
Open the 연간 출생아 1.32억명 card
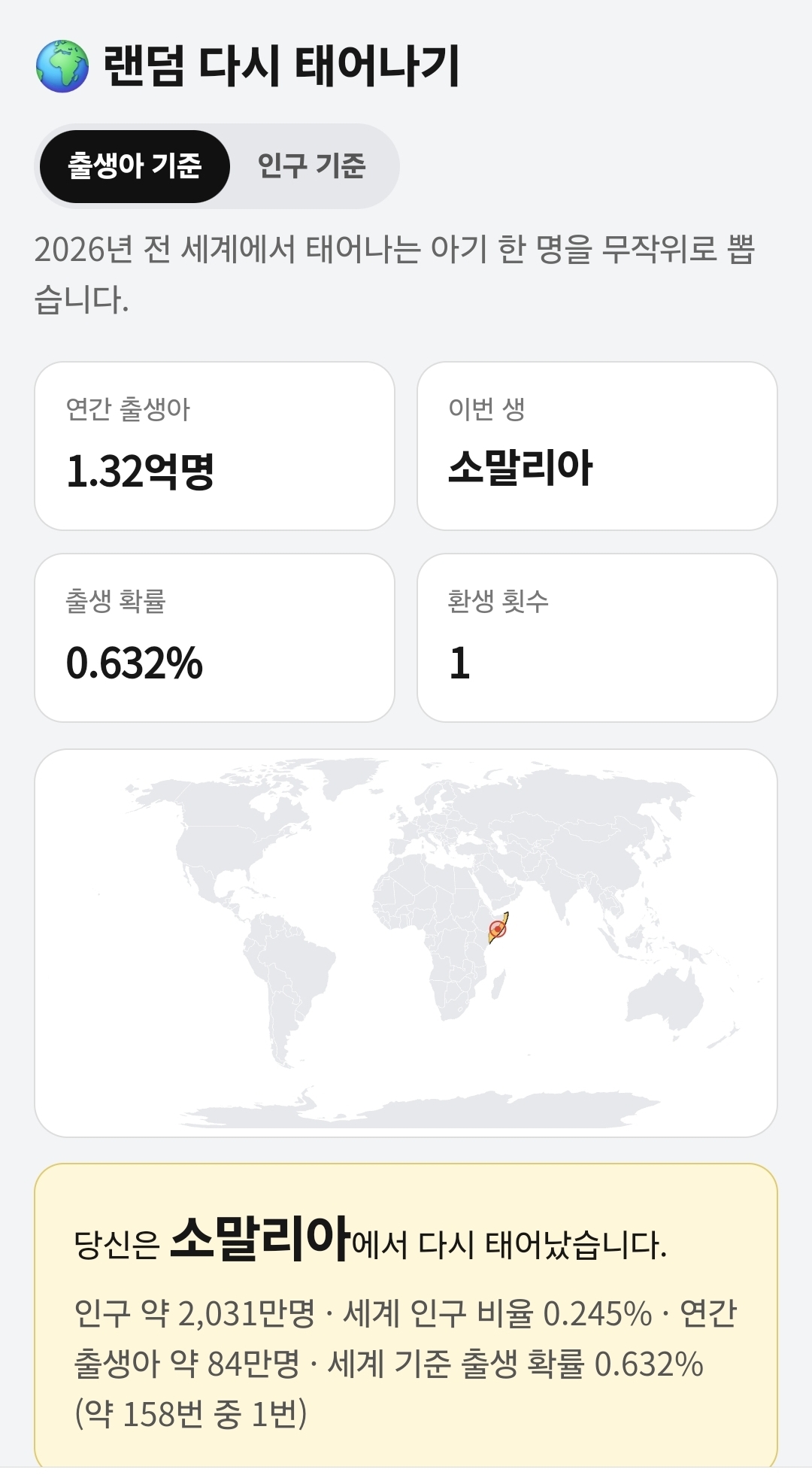[x=214, y=446]
